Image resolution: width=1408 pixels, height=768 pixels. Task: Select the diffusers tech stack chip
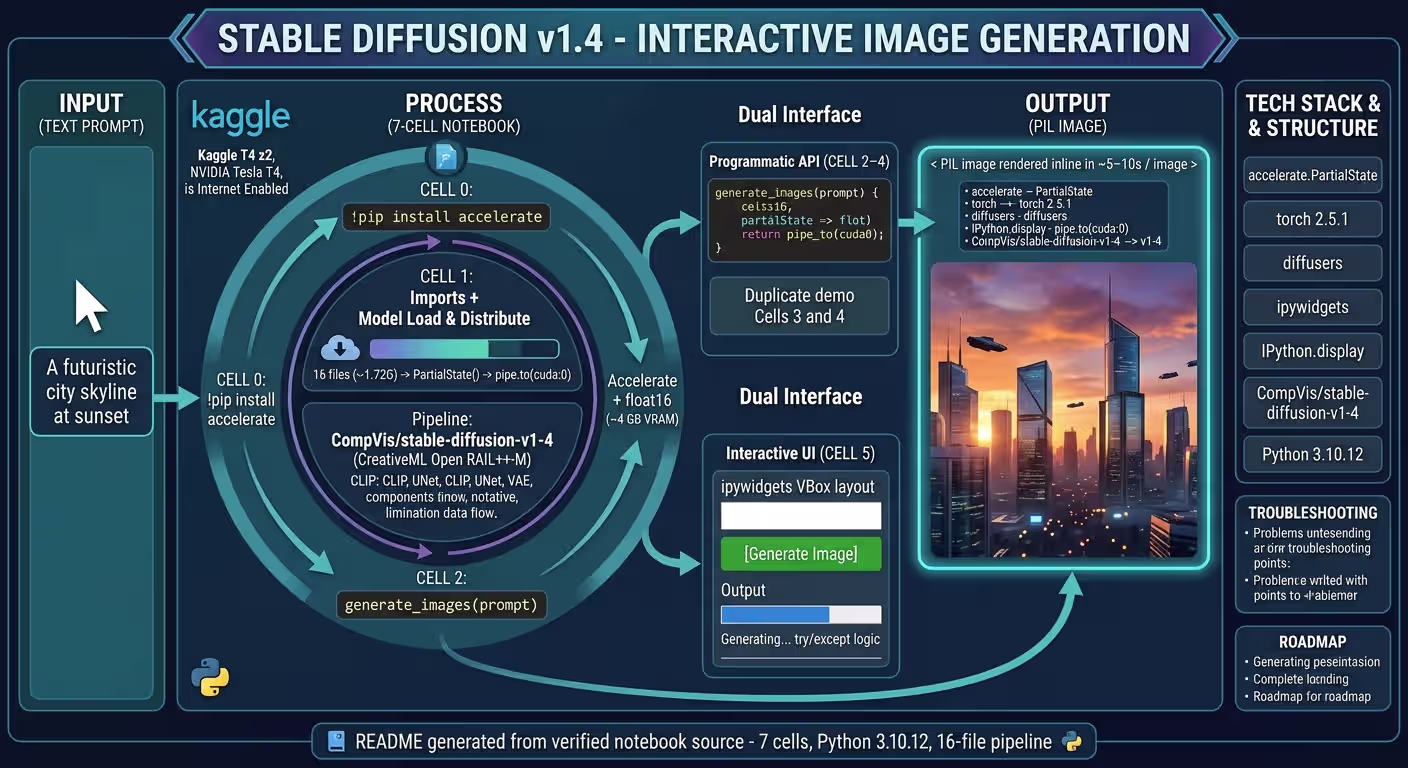pyautogui.click(x=1313, y=263)
